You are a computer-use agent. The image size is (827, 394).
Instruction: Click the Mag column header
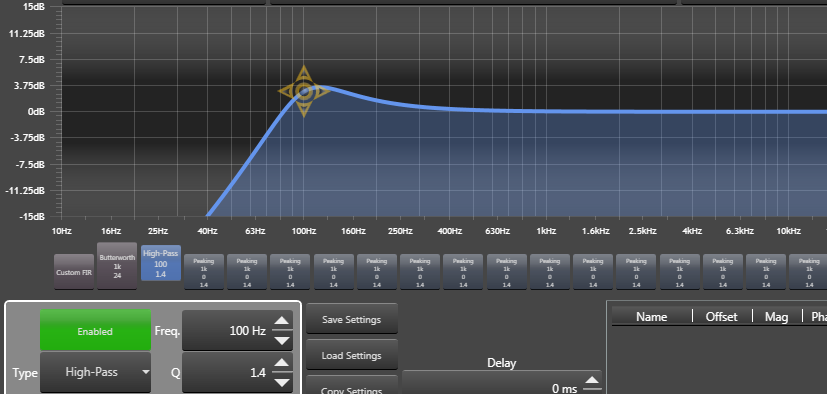pyautogui.click(x=776, y=316)
